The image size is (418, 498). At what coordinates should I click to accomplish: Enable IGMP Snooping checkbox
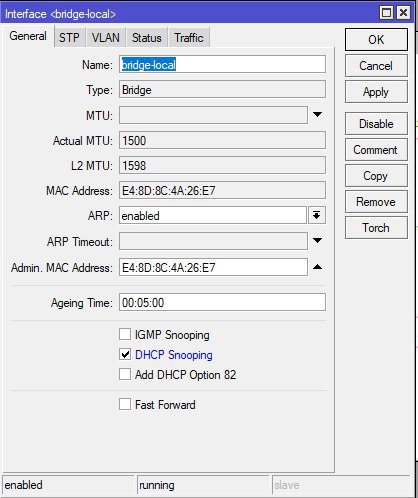coord(125,334)
